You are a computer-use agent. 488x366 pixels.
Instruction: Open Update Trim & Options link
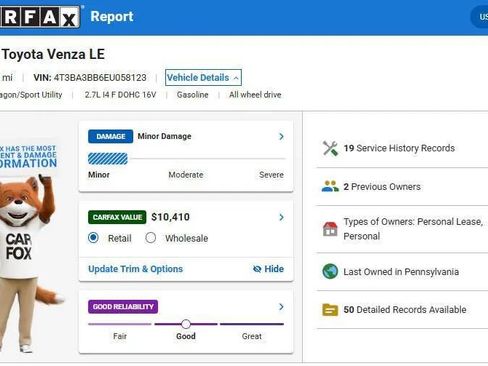[135, 269]
